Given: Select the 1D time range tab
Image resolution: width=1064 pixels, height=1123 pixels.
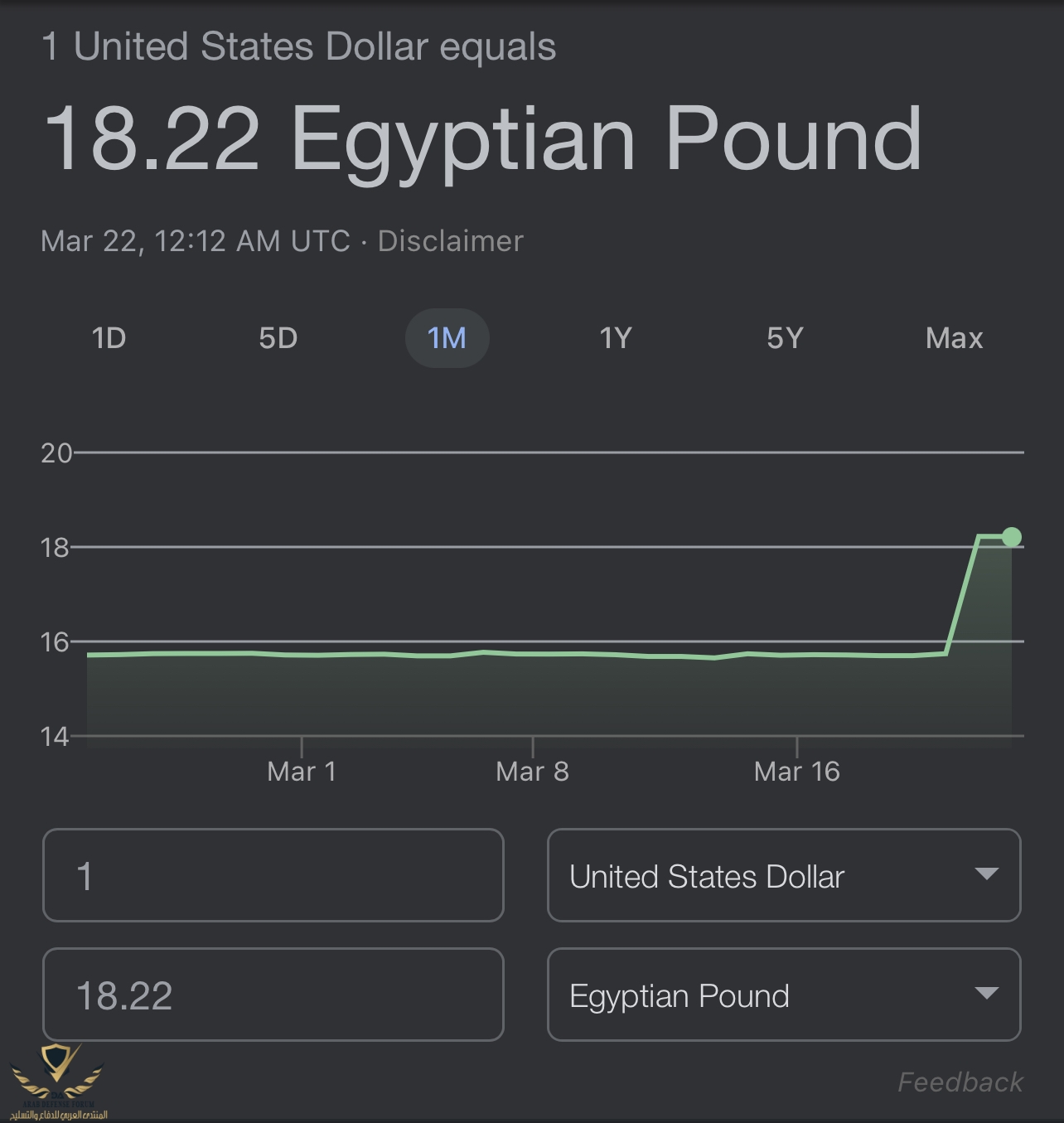Looking at the screenshot, I should pyautogui.click(x=109, y=338).
